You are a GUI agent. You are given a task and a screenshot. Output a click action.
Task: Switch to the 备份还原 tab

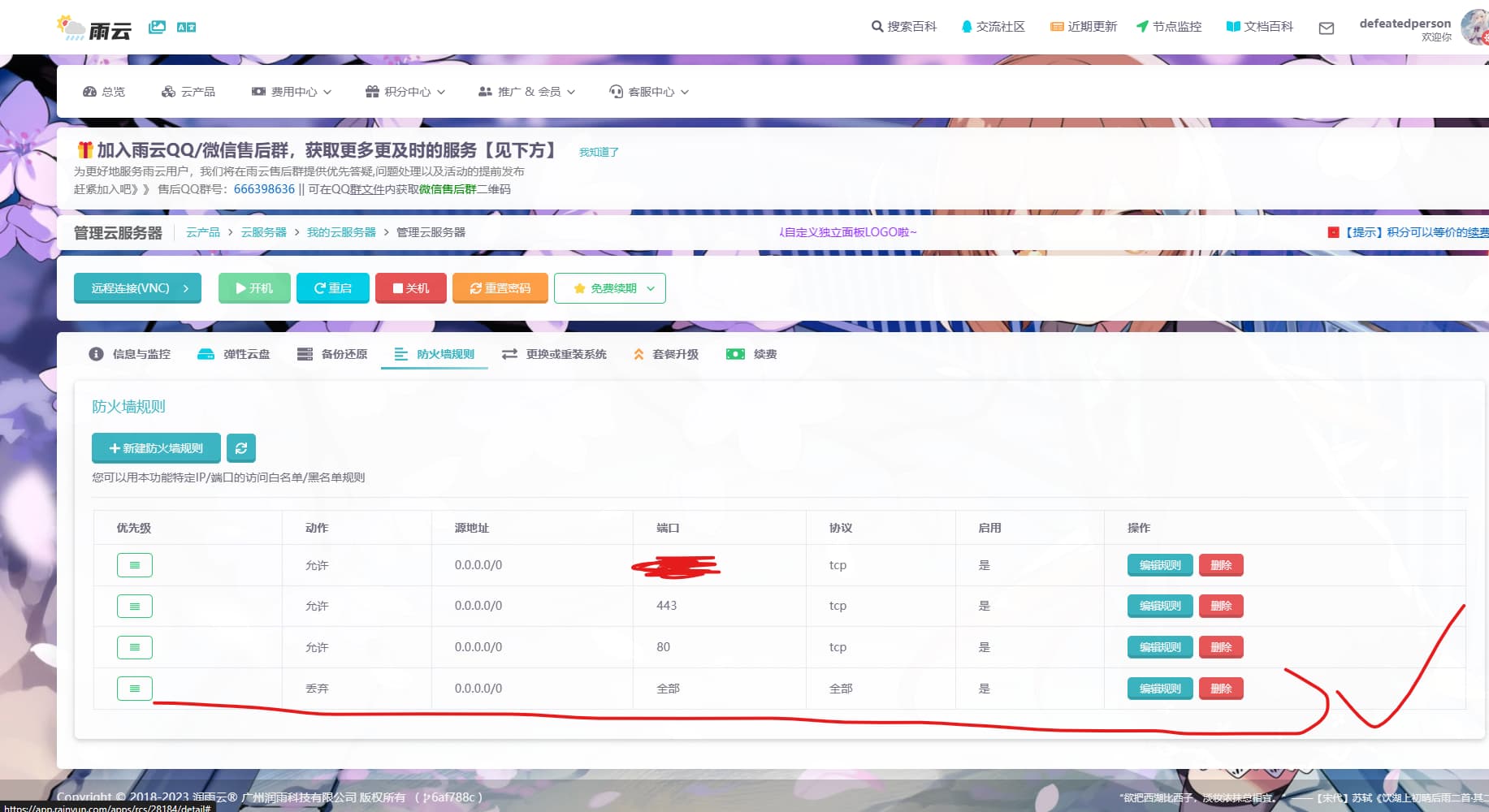tap(331, 354)
